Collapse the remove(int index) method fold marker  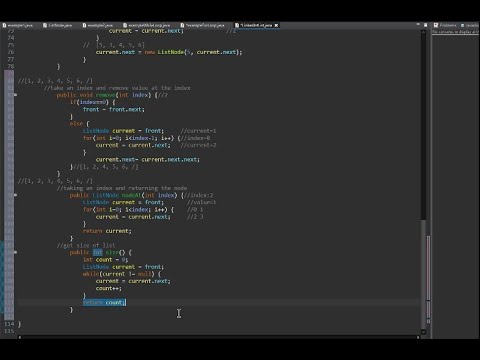[x=15, y=95]
